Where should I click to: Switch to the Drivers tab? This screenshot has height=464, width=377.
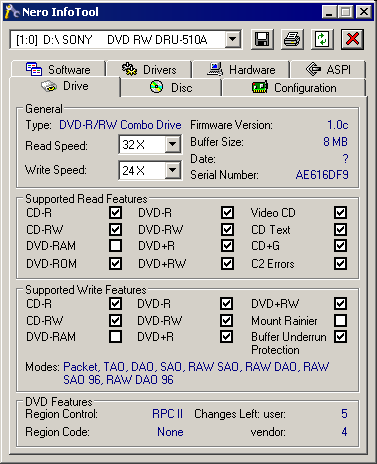tap(149, 69)
